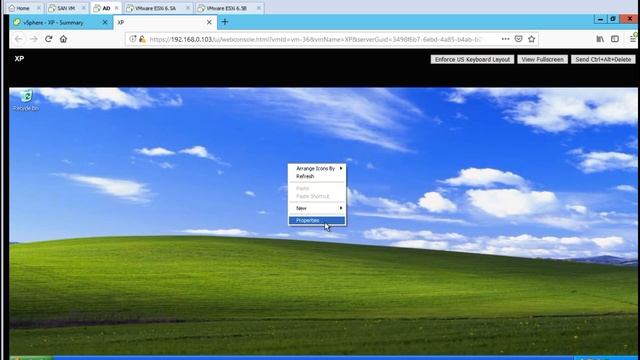Image resolution: width=640 pixels, height=360 pixels.
Task: Save page to Pocket
Action: coord(518,39)
